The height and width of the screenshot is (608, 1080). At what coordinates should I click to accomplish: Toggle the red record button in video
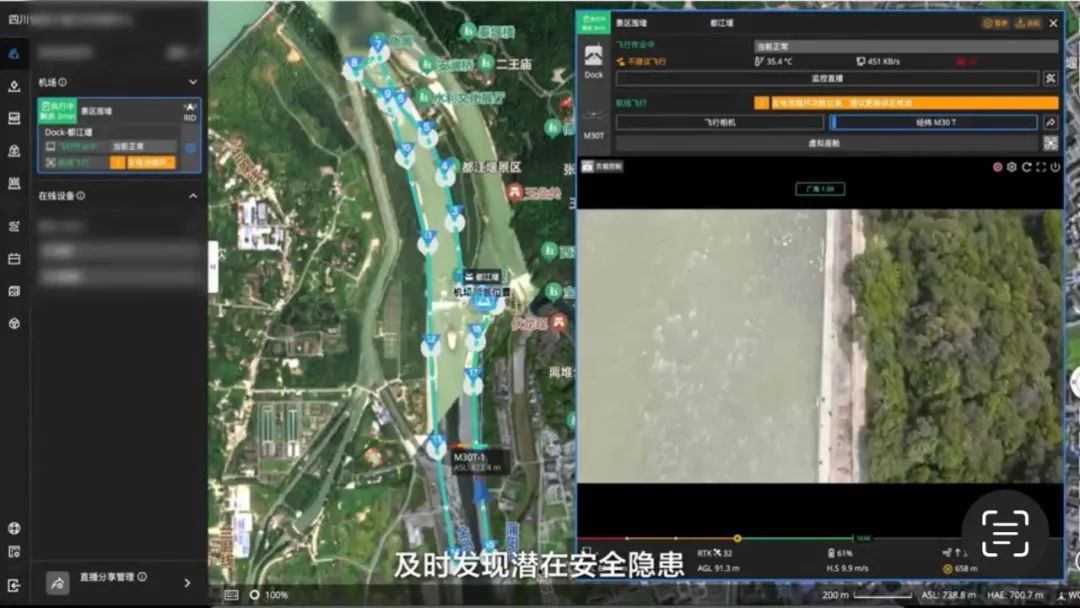coord(997,167)
